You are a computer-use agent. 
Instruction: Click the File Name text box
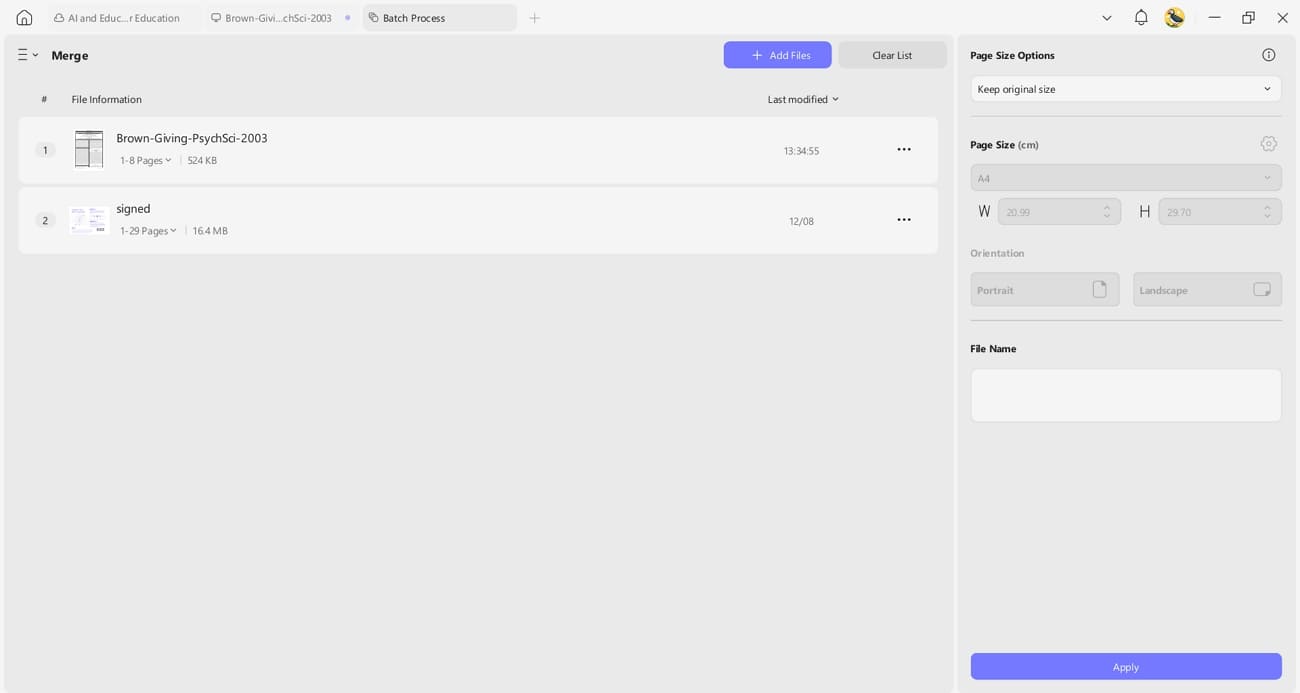pyautogui.click(x=1126, y=395)
